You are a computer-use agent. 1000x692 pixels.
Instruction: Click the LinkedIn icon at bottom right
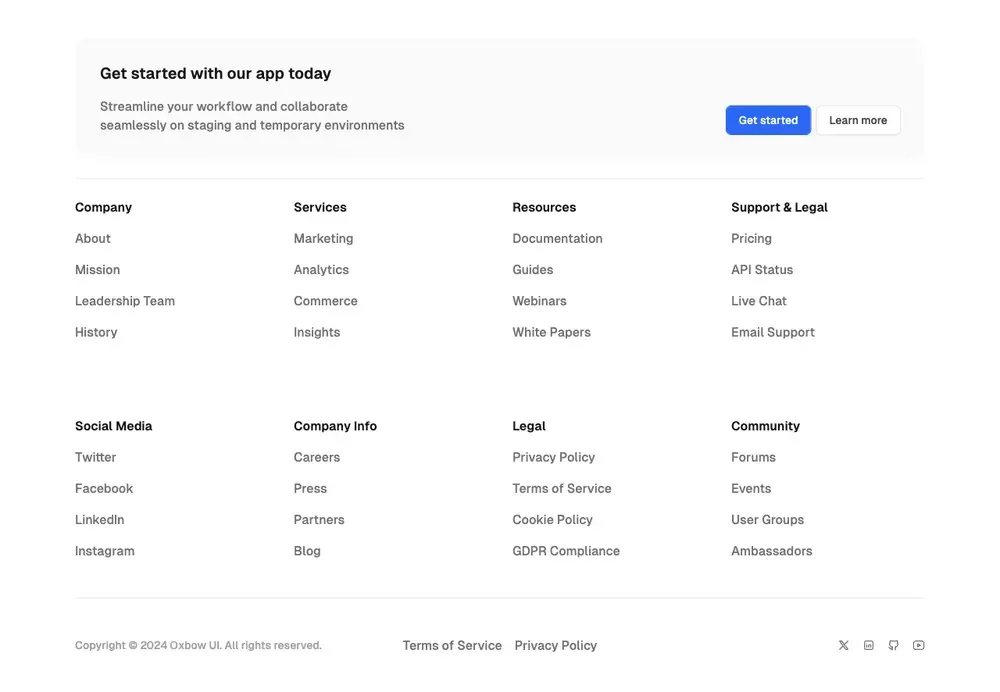coord(868,645)
